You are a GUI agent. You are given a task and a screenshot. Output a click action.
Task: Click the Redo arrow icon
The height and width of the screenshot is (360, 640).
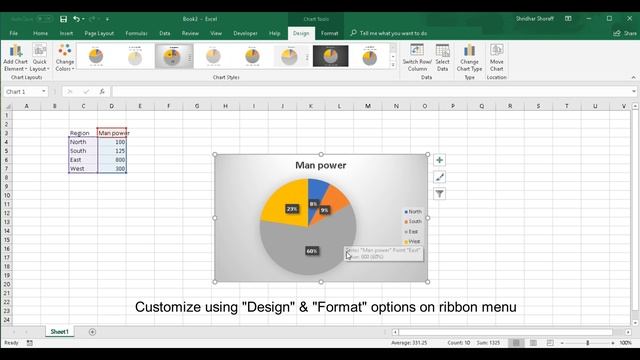[x=92, y=19]
